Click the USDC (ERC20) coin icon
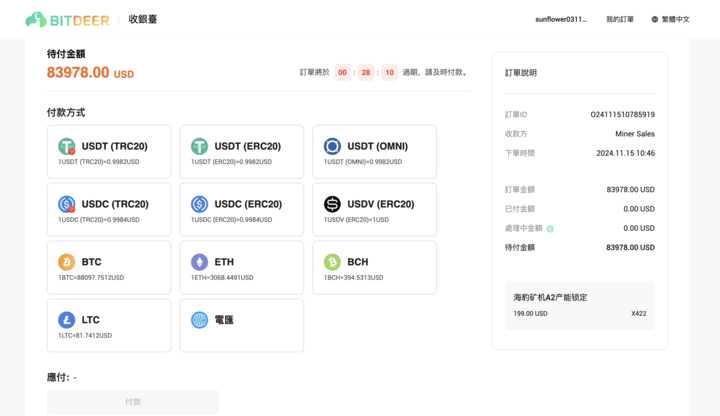 (199, 204)
